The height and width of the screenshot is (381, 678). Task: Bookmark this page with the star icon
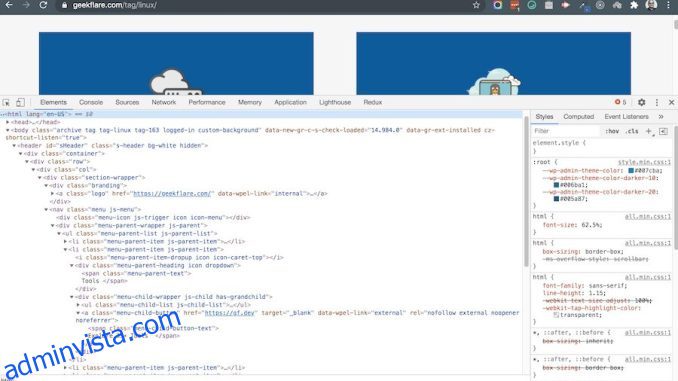coord(476,5)
